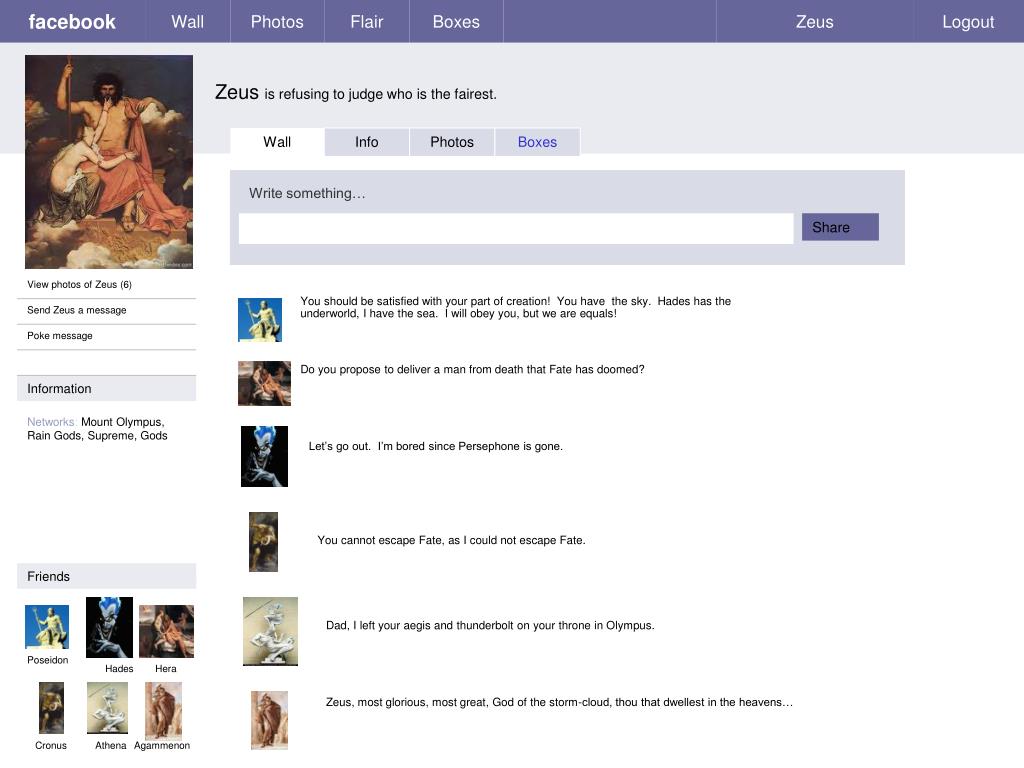Click the avatar beside the 'Let's go out' post
This screenshot has width=1024, height=768.
click(264, 456)
